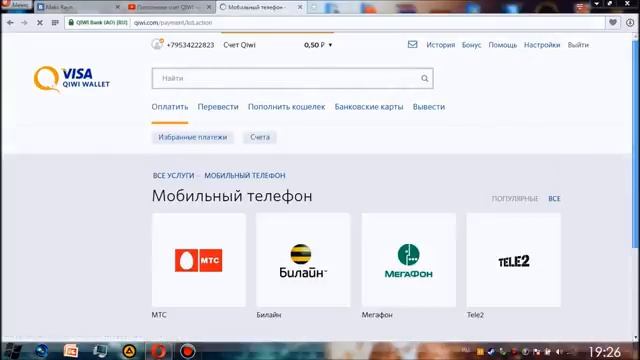Open the messages envelope icon
This screenshot has height=360, width=640.
click(x=412, y=44)
